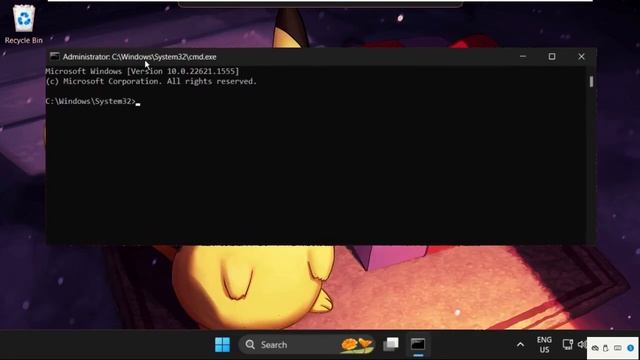The width and height of the screenshot is (640, 360).
Task: Open Task View from the taskbar
Action: [x=391, y=344]
